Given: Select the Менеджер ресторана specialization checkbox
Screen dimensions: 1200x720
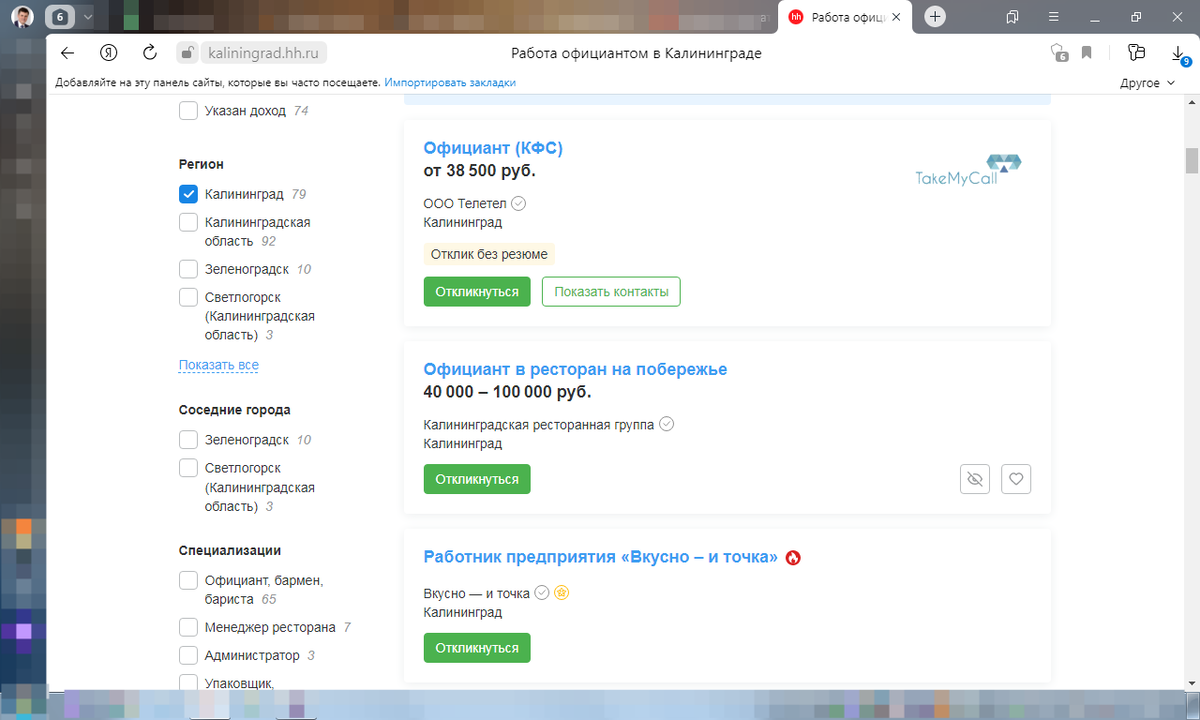Looking at the screenshot, I should pyautogui.click(x=188, y=628).
